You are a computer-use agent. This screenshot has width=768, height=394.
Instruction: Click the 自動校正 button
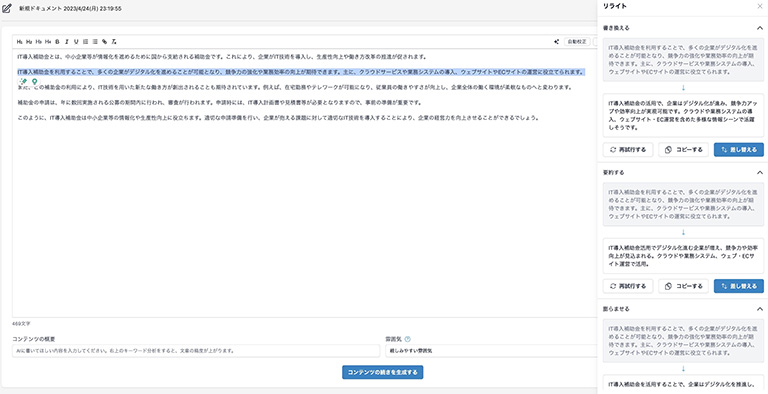pos(577,42)
